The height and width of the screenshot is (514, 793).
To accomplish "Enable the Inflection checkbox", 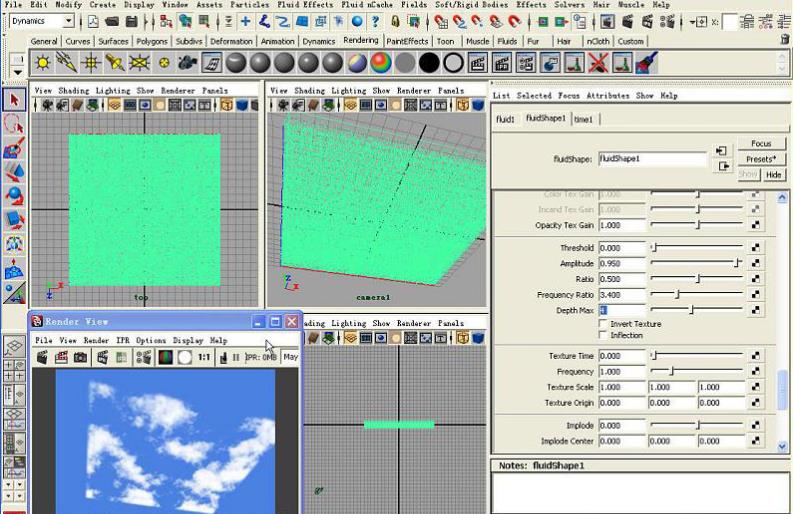I will click(x=602, y=335).
